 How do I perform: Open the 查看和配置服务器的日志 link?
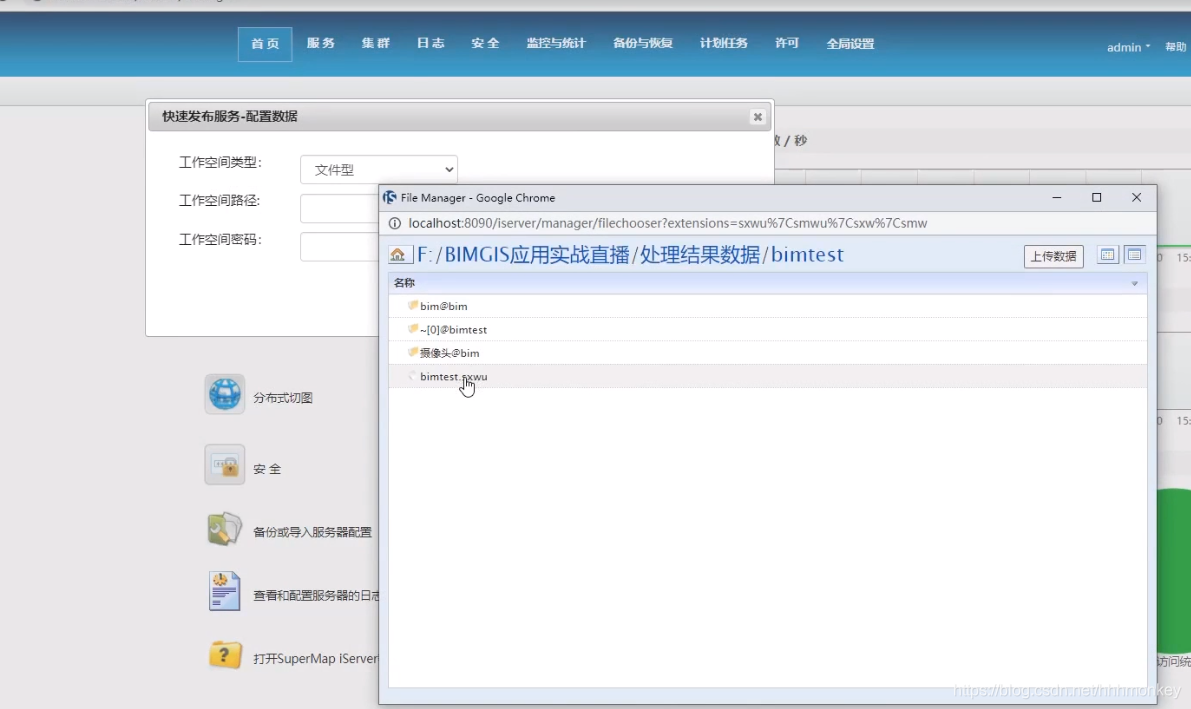[316, 596]
